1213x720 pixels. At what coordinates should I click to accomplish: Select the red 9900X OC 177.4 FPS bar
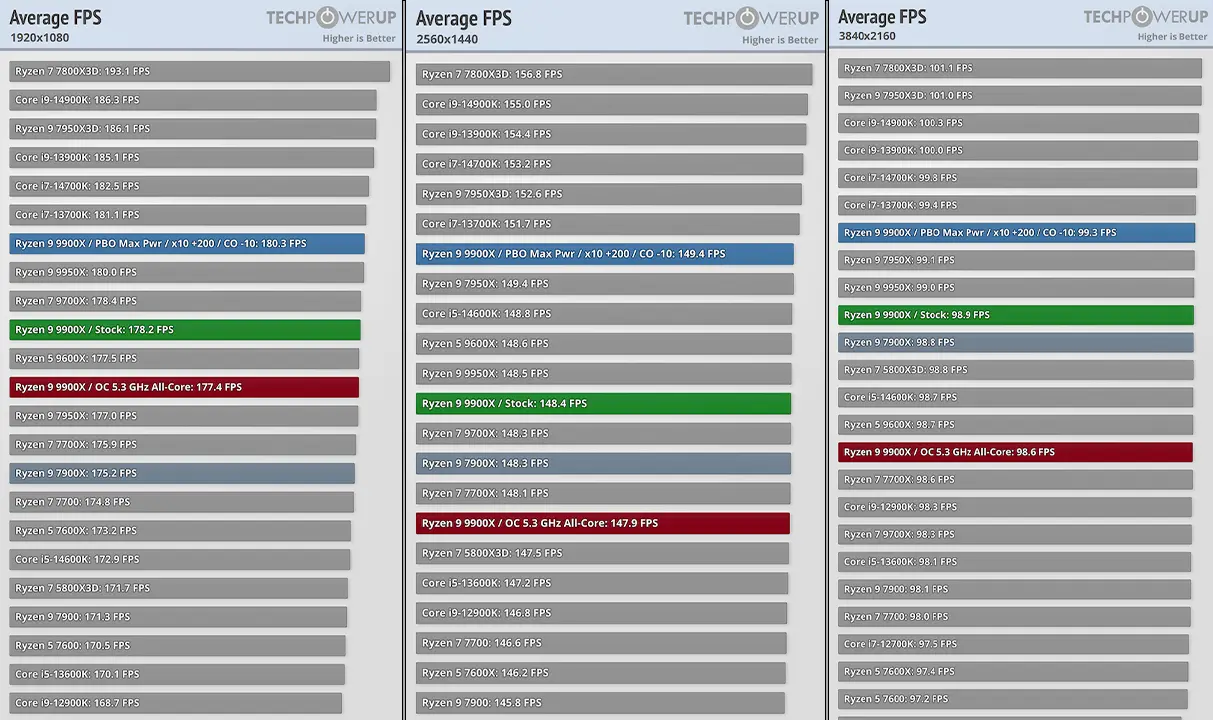[184, 387]
